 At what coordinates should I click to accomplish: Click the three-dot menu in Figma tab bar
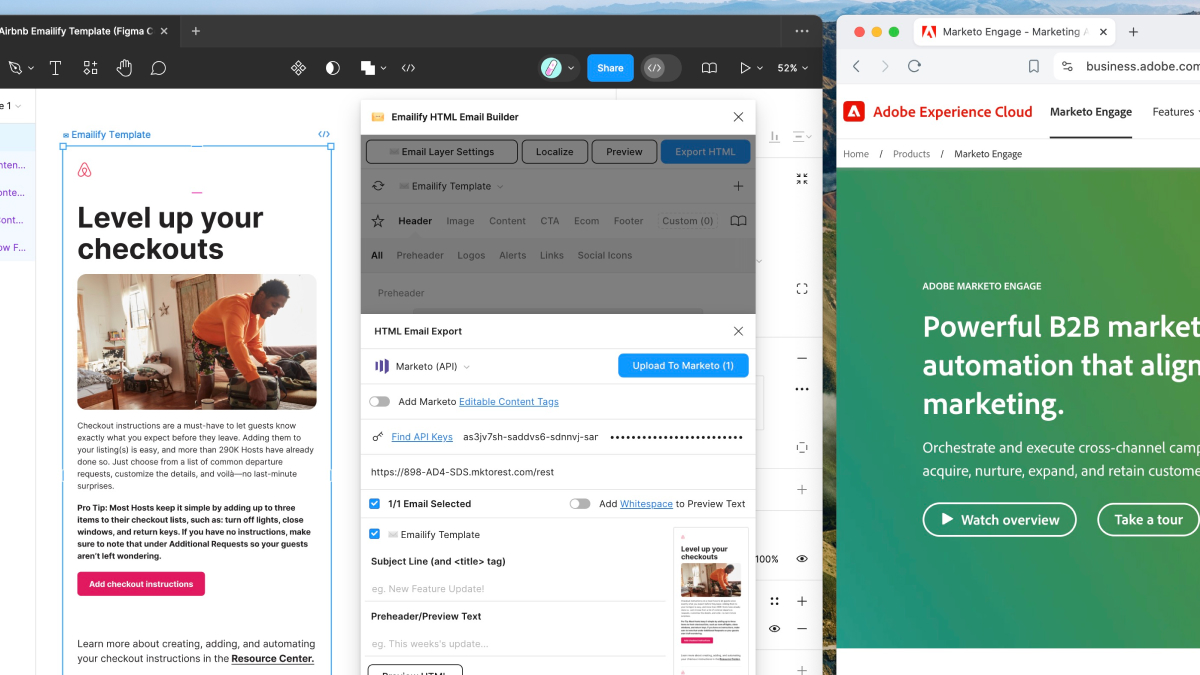tap(802, 31)
